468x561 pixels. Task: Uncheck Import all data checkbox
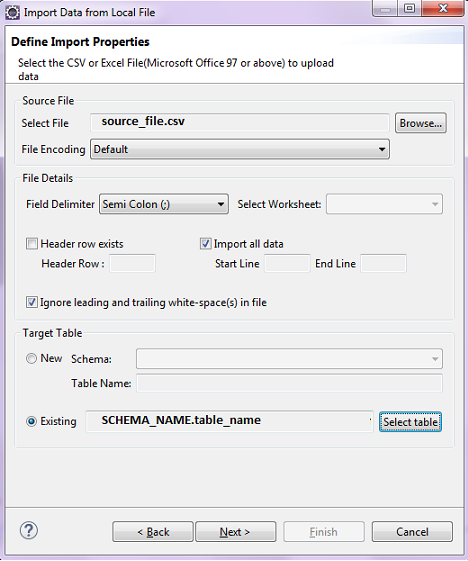pos(205,244)
